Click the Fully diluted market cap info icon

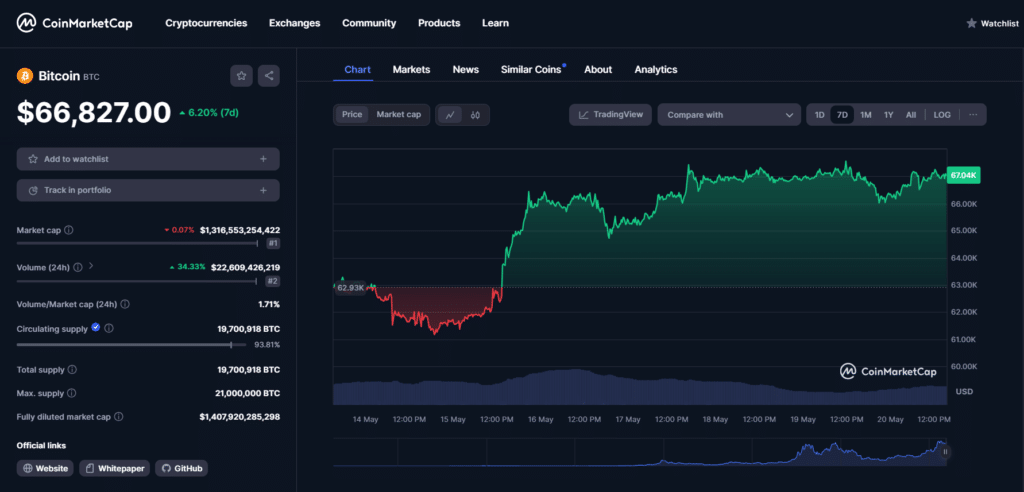pos(119,416)
